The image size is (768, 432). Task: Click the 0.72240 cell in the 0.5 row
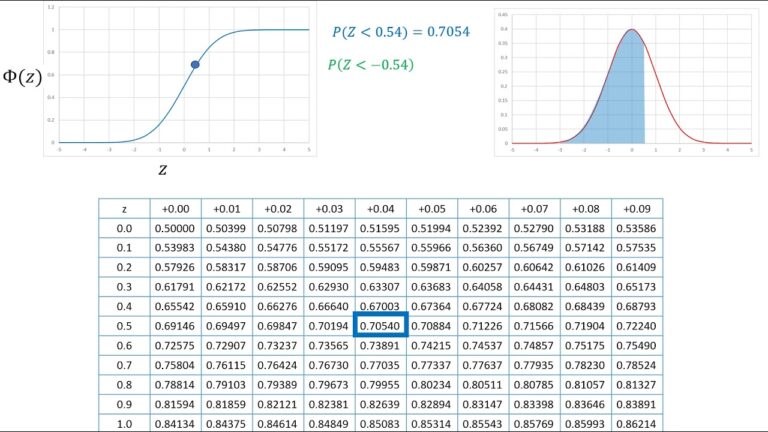pyautogui.click(x=637, y=326)
